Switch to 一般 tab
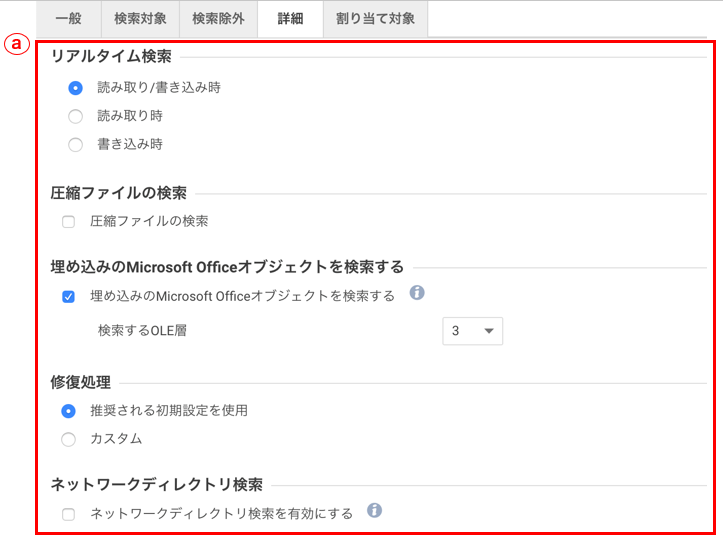Viewport: 723px width, 543px height. 68,18
